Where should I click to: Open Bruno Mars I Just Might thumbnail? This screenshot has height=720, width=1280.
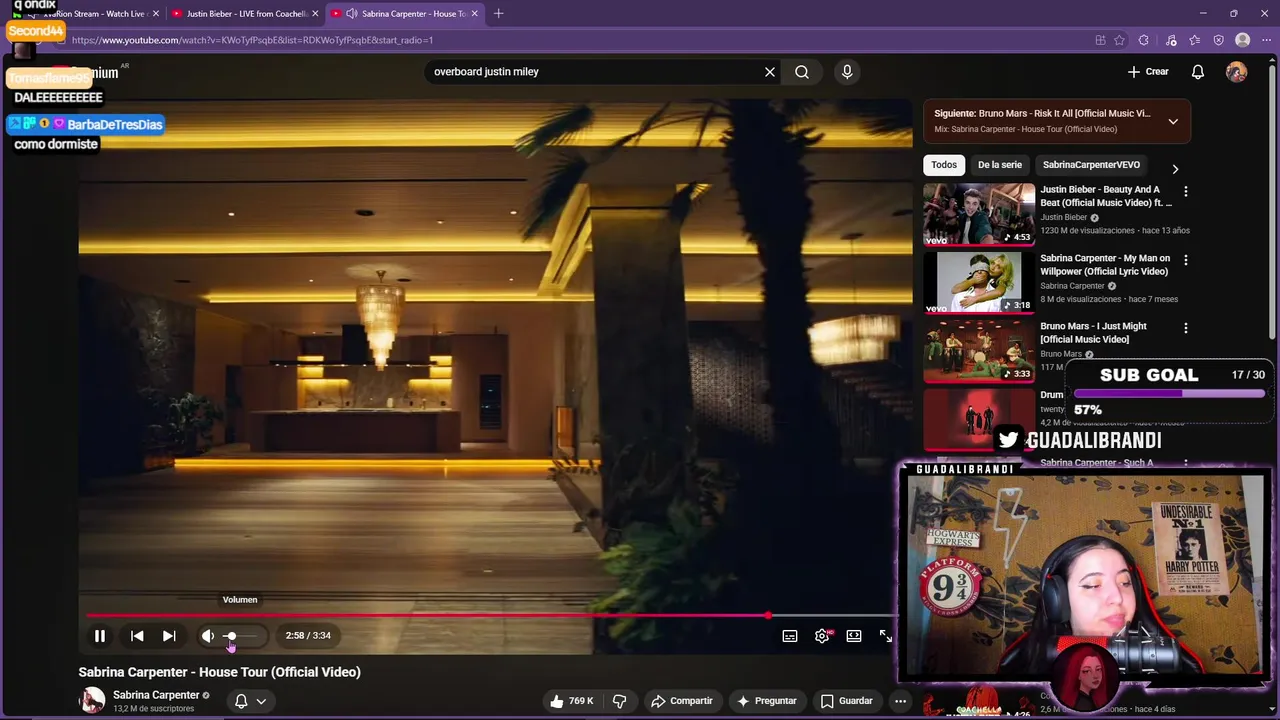click(x=979, y=350)
